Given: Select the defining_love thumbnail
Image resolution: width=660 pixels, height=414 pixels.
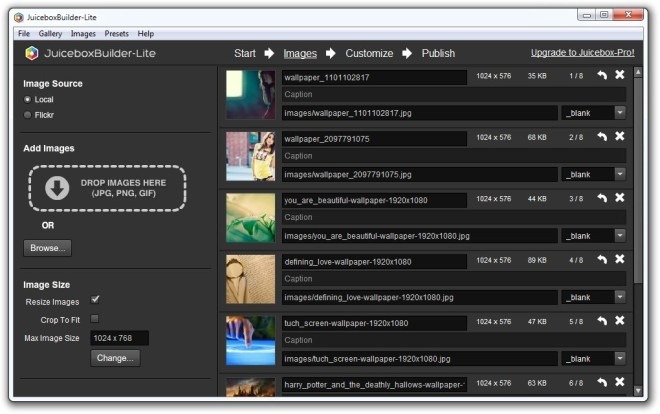Looking at the screenshot, I should tap(250, 279).
